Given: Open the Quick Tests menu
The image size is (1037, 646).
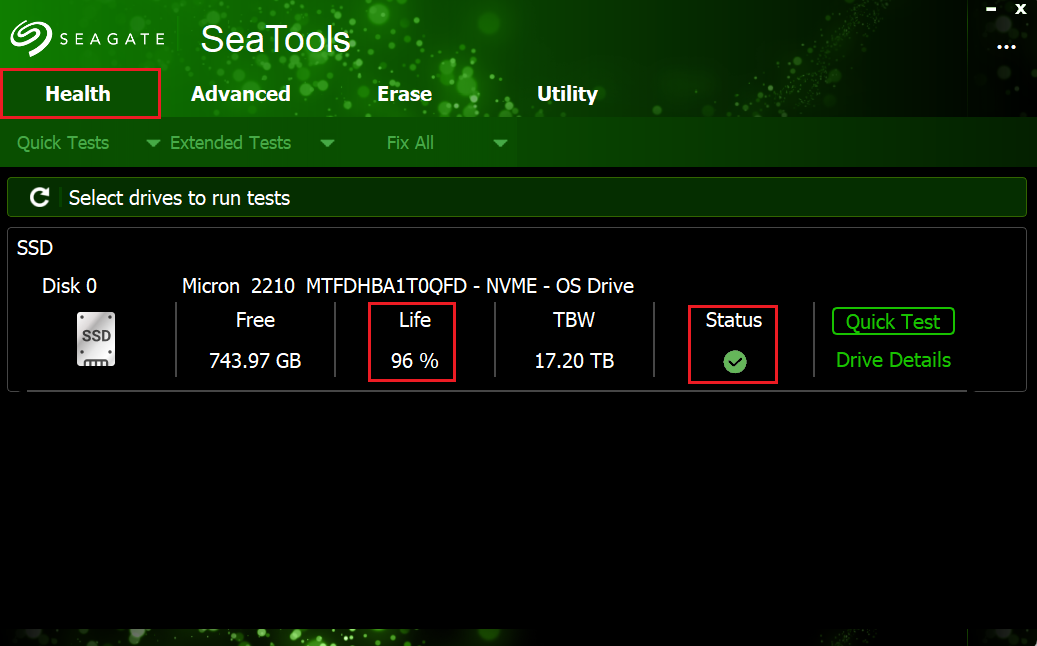Looking at the screenshot, I should [x=62, y=142].
